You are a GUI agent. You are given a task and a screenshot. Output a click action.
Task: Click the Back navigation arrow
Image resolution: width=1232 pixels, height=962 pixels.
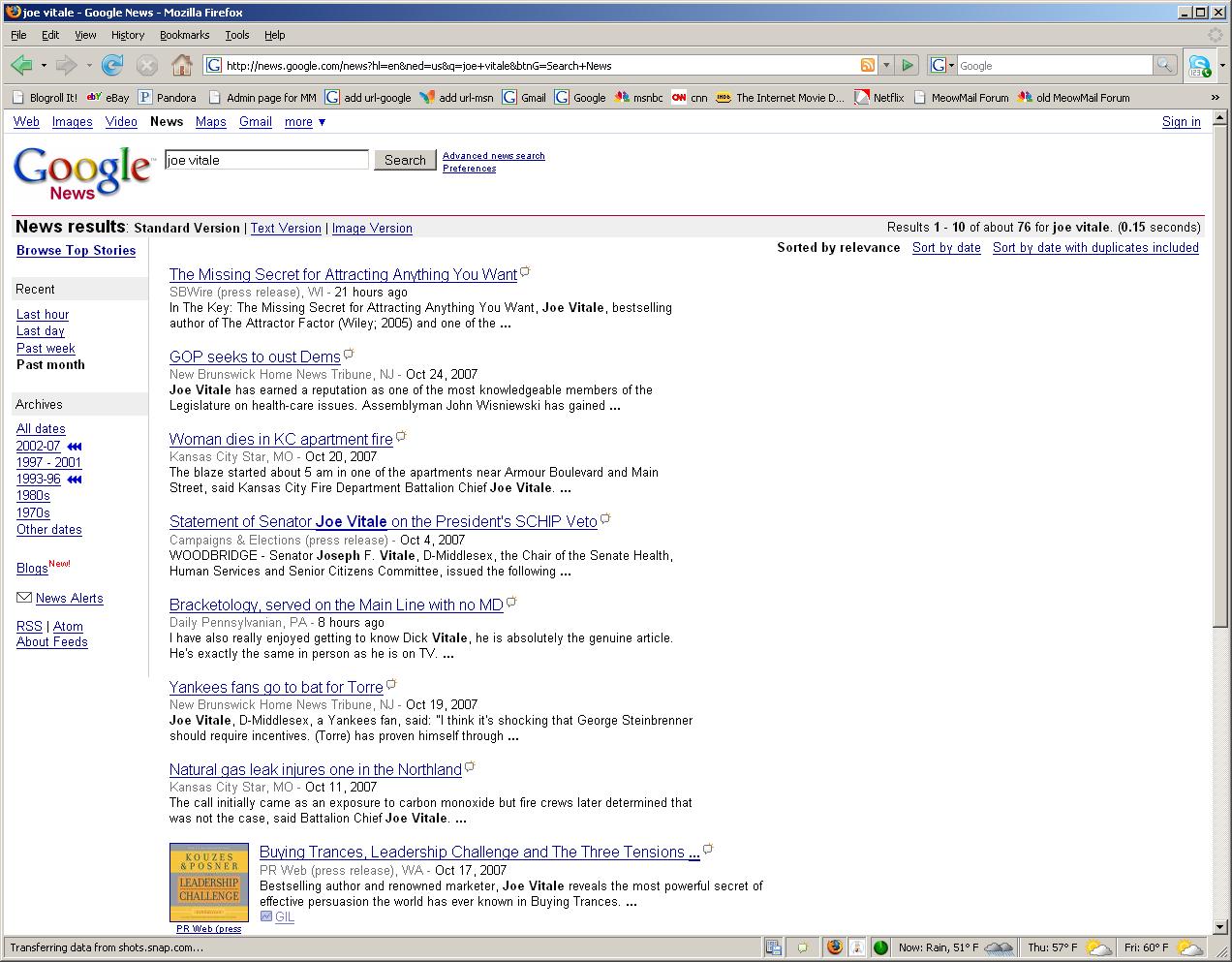(21, 66)
